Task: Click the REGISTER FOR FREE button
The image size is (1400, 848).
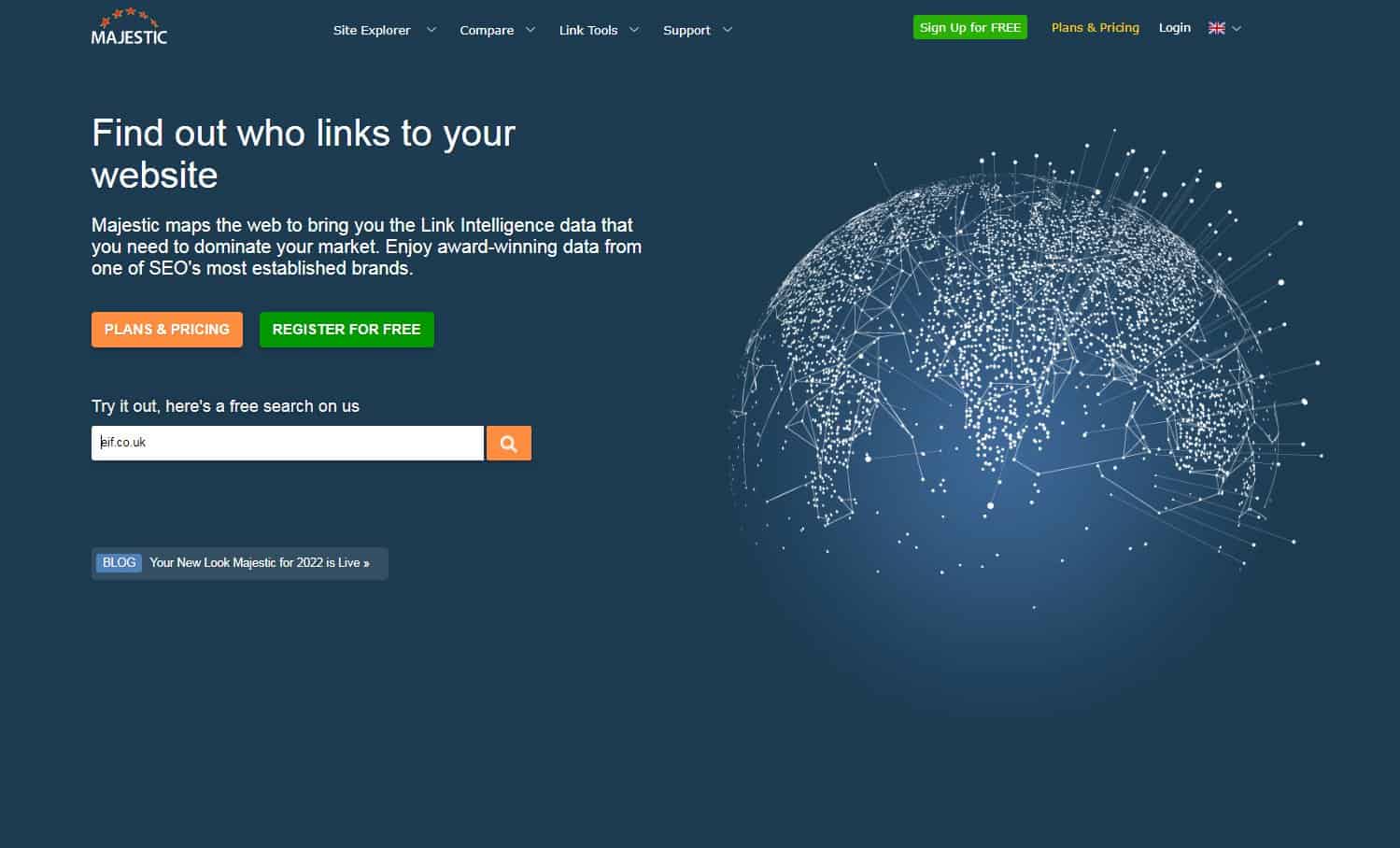Action: [346, 330]
